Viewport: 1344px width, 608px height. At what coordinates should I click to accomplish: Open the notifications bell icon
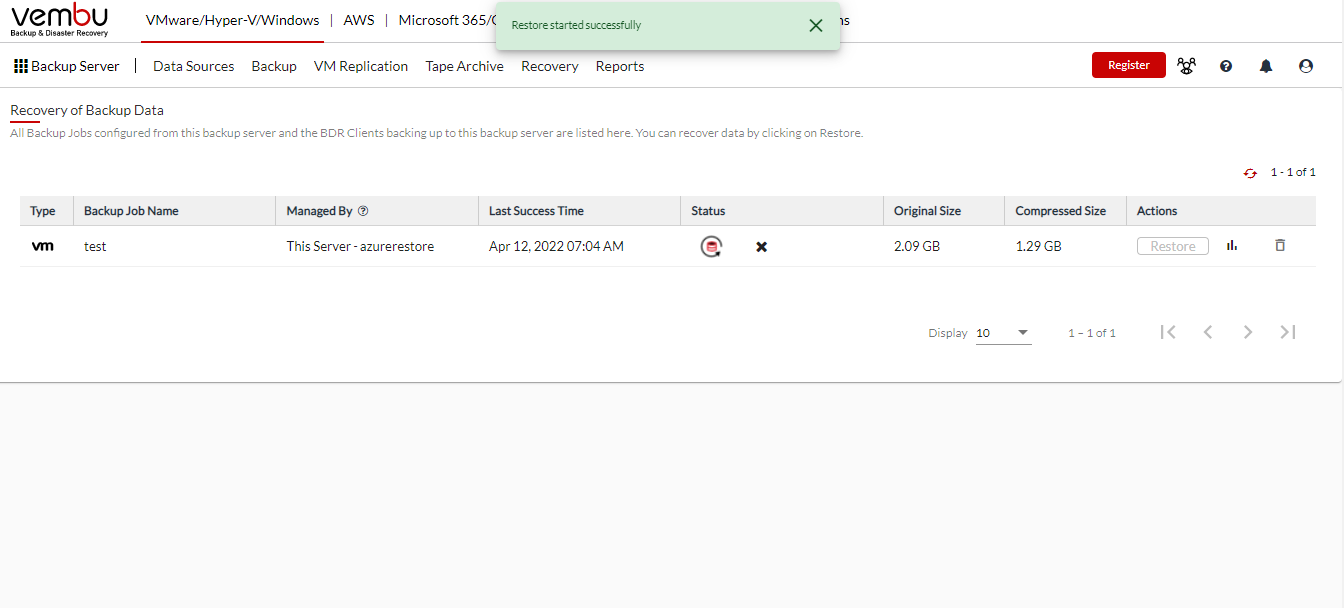[1266, 66]
